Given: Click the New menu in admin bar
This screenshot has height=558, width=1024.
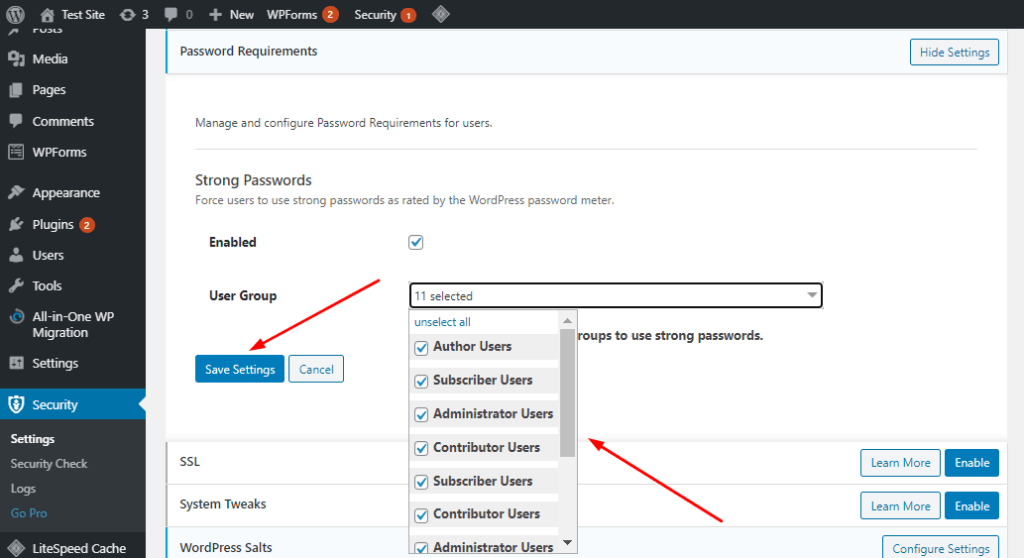Looking at the screenshot, I should 231,14.
